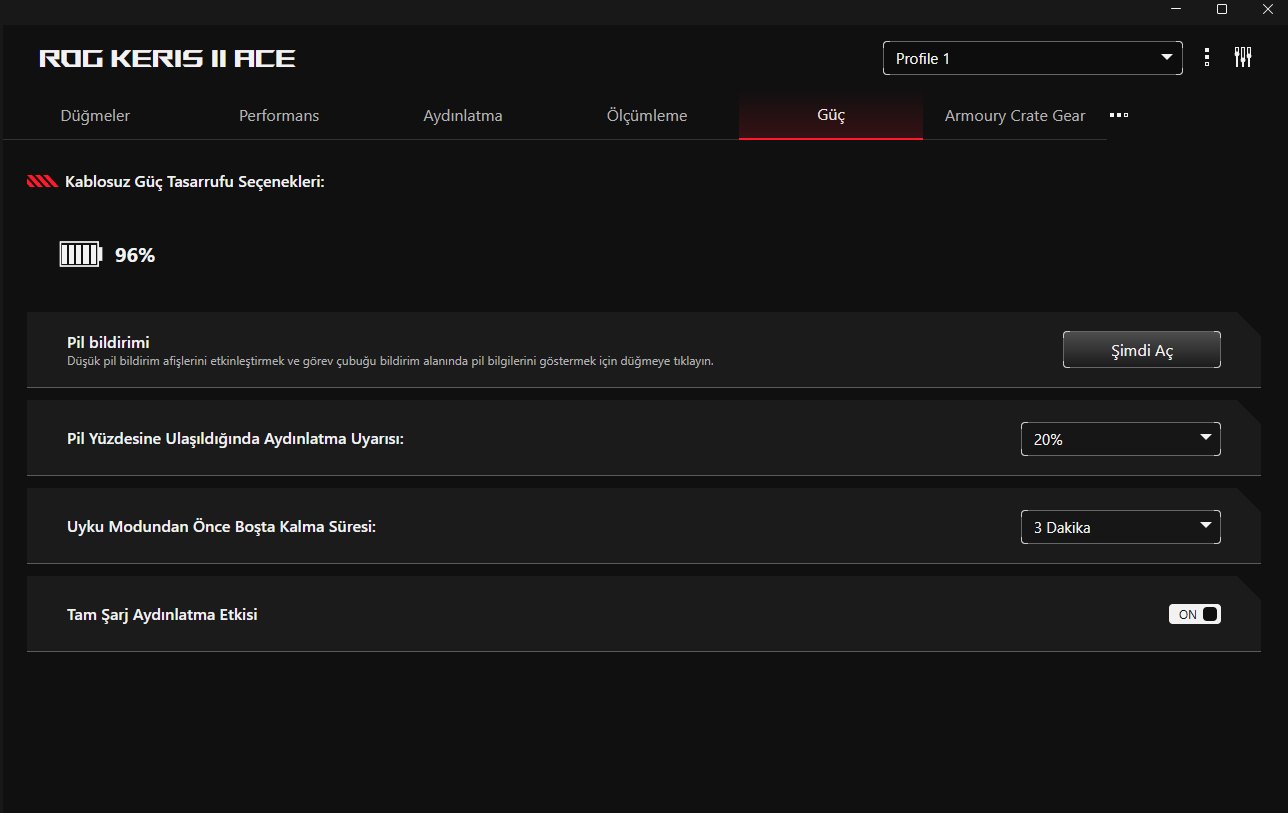1288x813 pixels.
Task: Click the Pil Yüzdesine Ulaşıldığında Aydınlatma Uyarısı label
Action: point(235,439)
